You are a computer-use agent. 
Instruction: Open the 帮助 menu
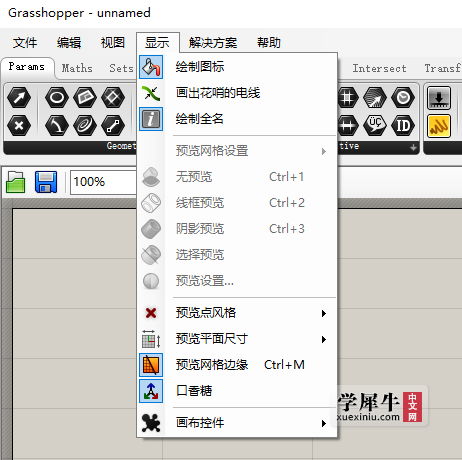pyautogui.click(x=269, y=43)
